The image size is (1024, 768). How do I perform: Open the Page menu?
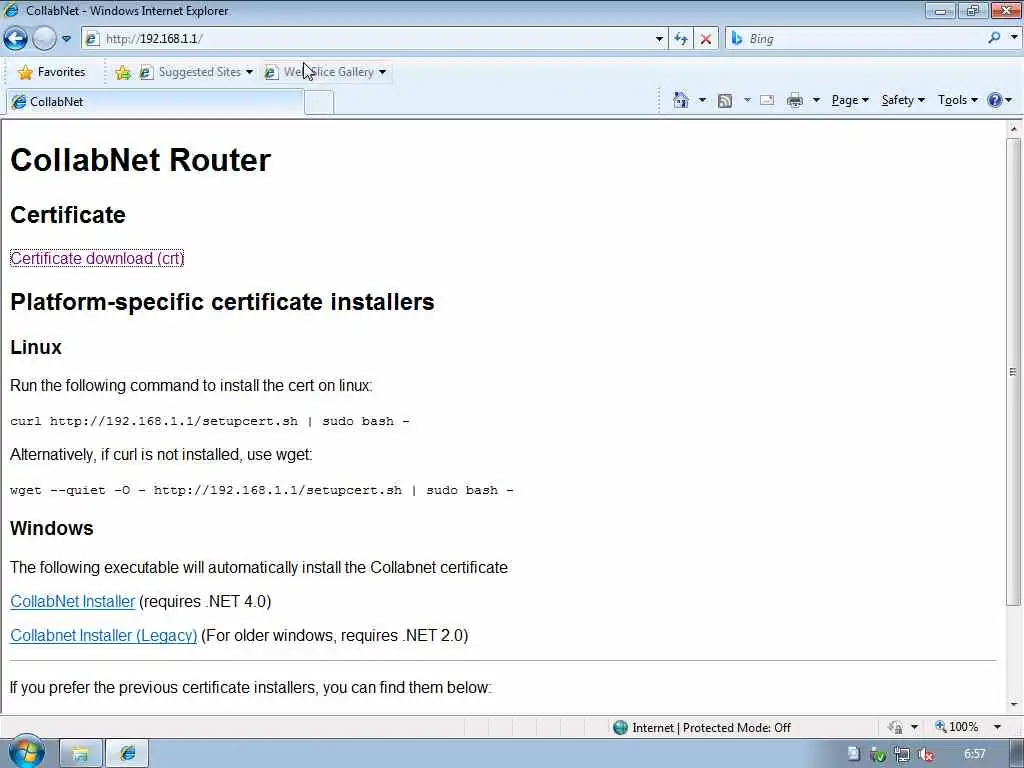click(850, 100)
